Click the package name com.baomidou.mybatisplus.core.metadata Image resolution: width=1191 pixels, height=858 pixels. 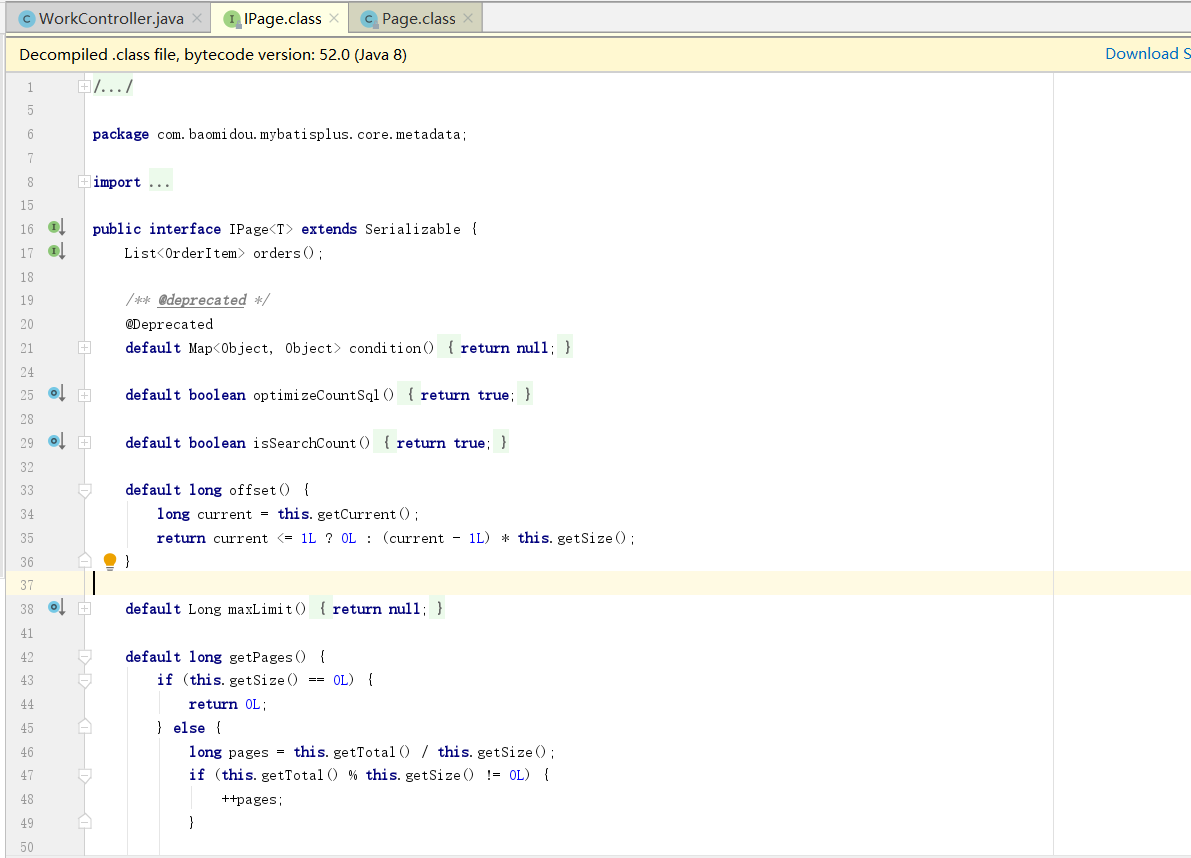coord(308,134)
